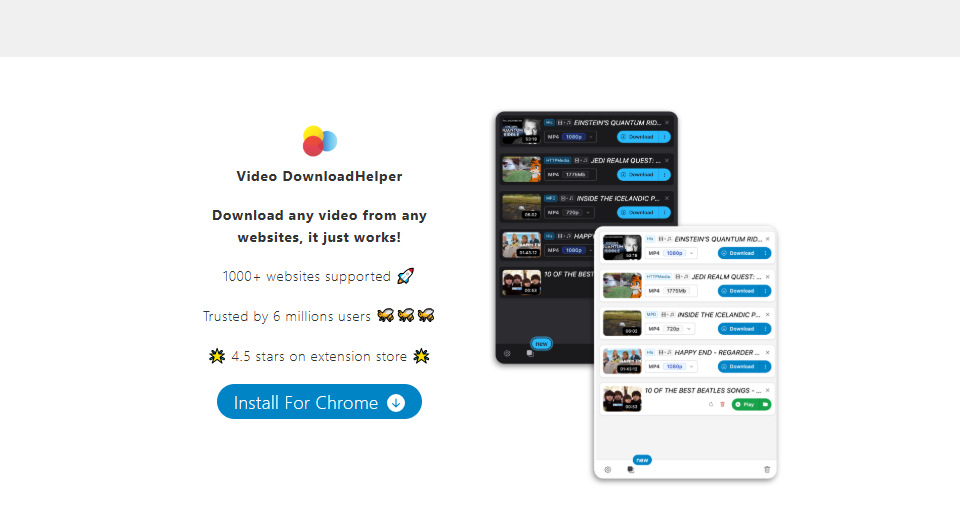
Task: Download Einstein's Quantum video in light panel
Action: (738, 253)
